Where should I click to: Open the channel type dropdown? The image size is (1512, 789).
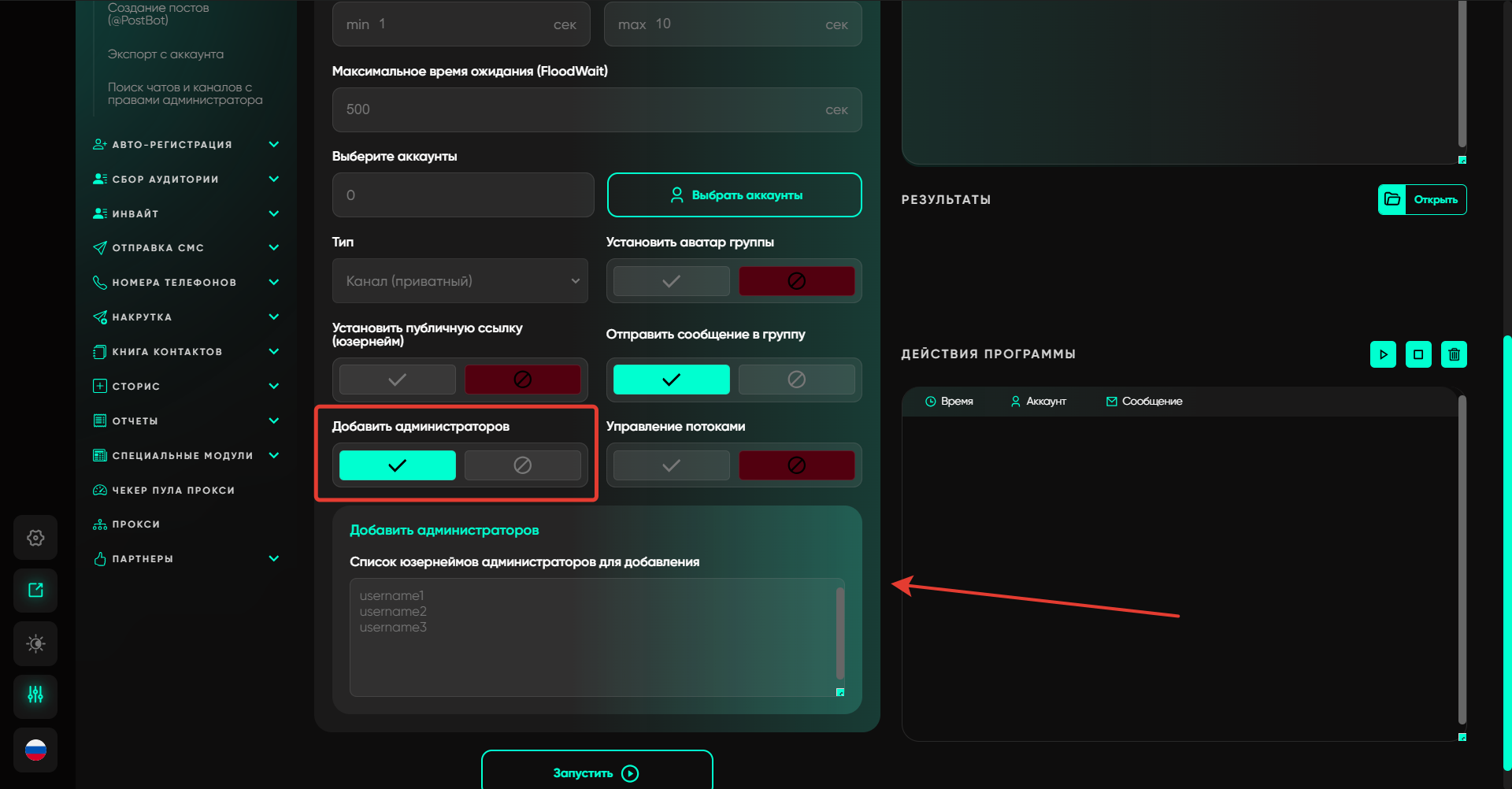point(460,281)
